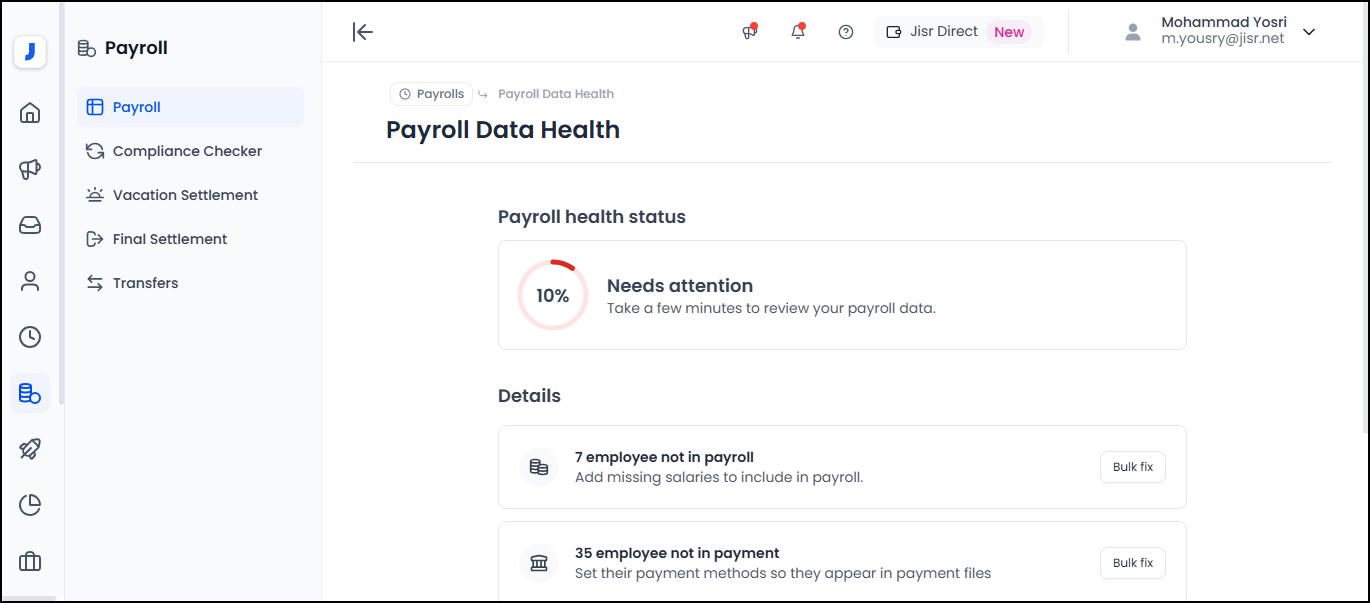1370x603 pixels.
Task: Click the rocket icon in left rail
Action: pyautogui.click(x=30, y=449)
